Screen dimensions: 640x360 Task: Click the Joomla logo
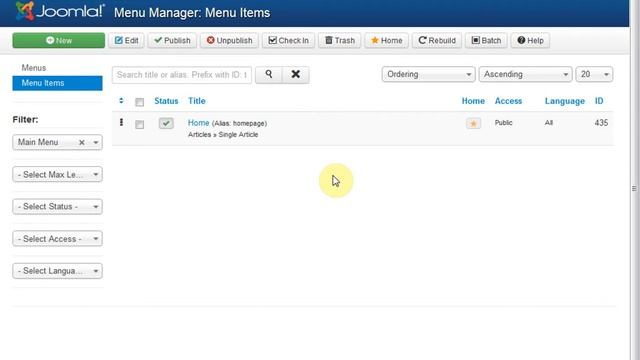coord(60,11)
